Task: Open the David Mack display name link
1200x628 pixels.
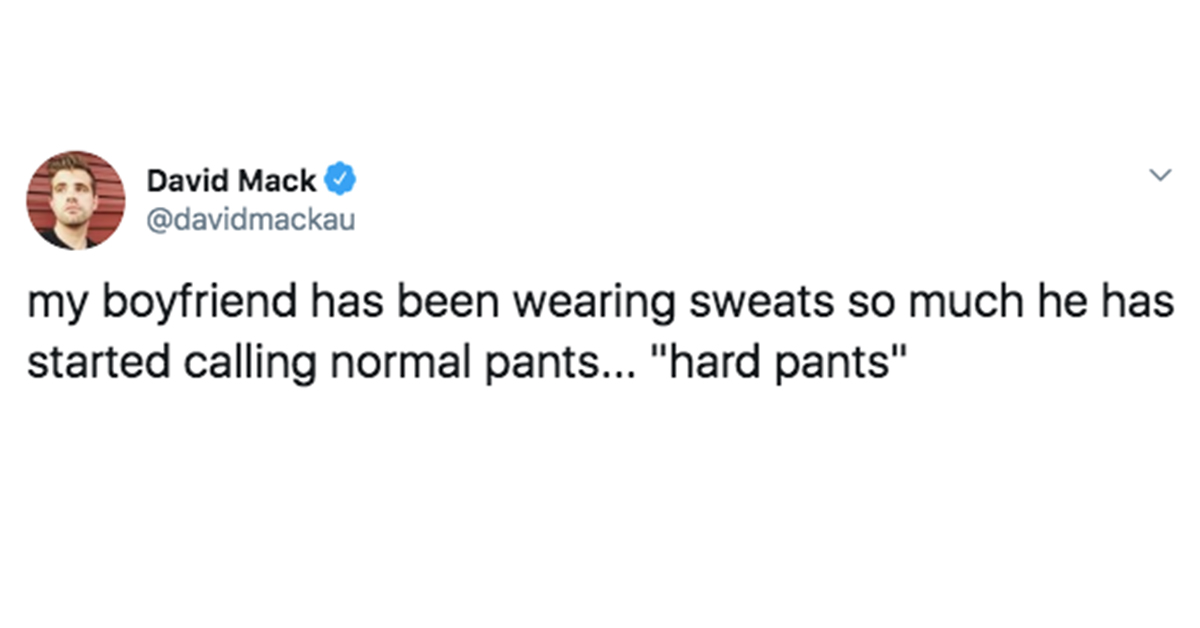Action: pyautogui.click(x=232, y=181)
